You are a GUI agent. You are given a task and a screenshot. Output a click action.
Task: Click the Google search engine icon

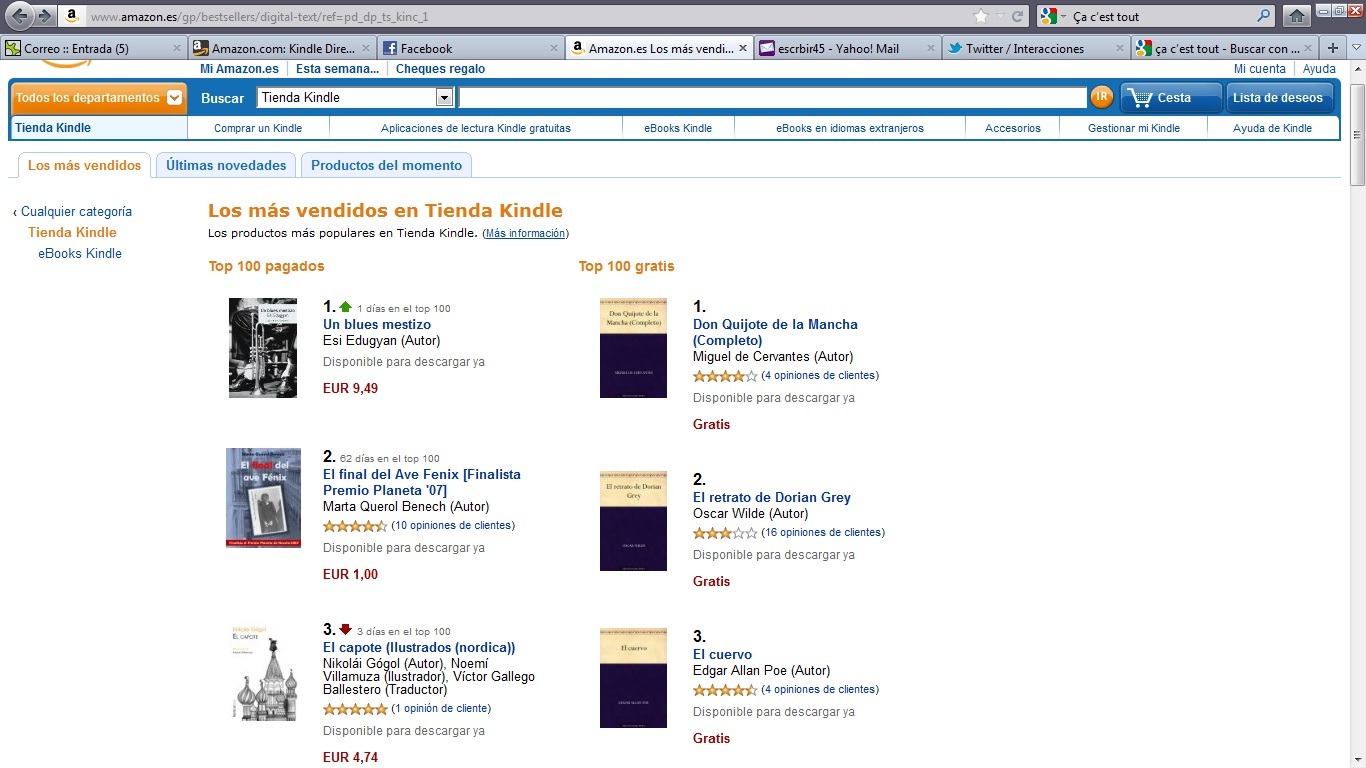point(1047,16)
